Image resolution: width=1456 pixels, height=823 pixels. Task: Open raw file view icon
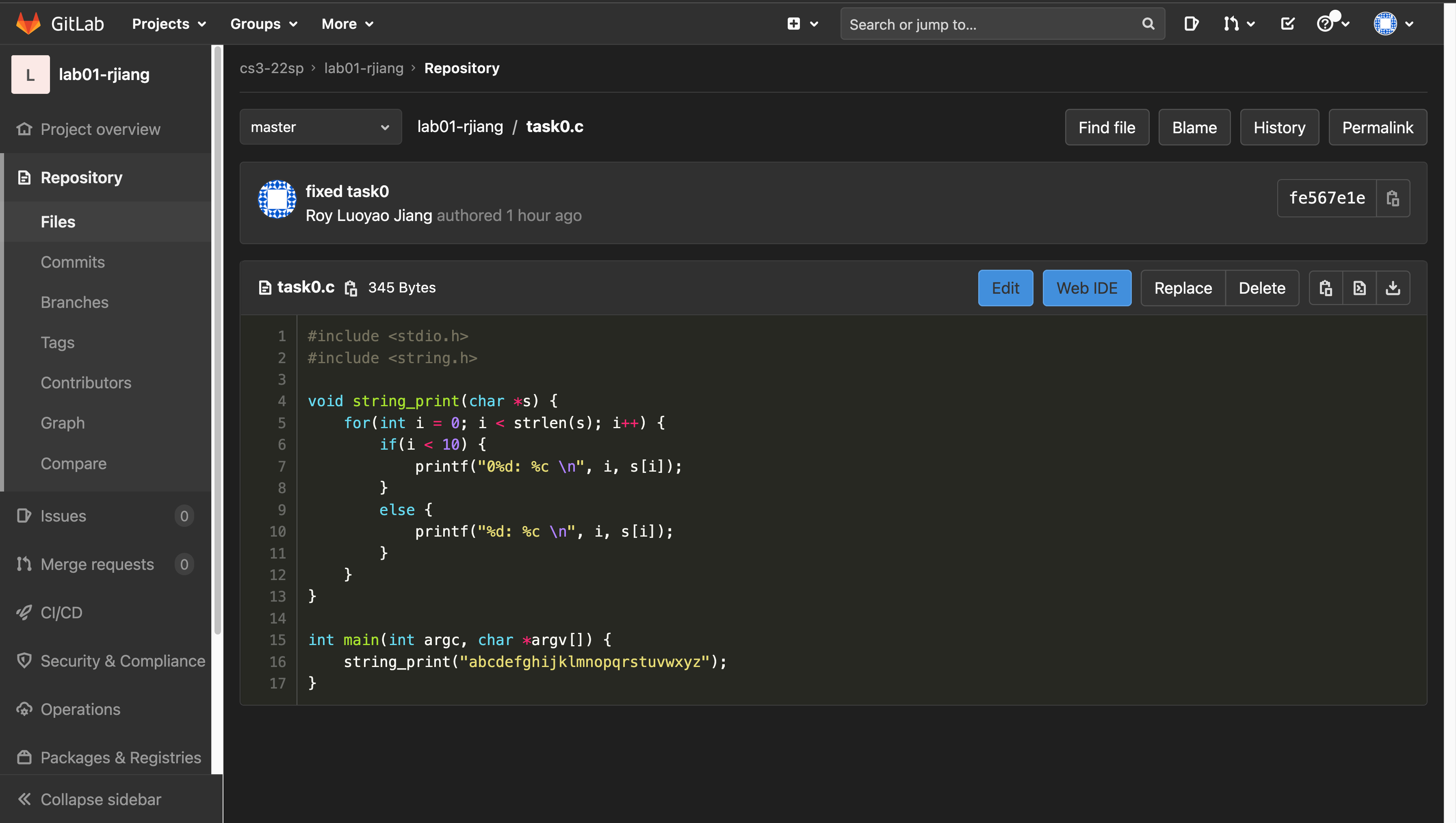tap(1359, 288)
